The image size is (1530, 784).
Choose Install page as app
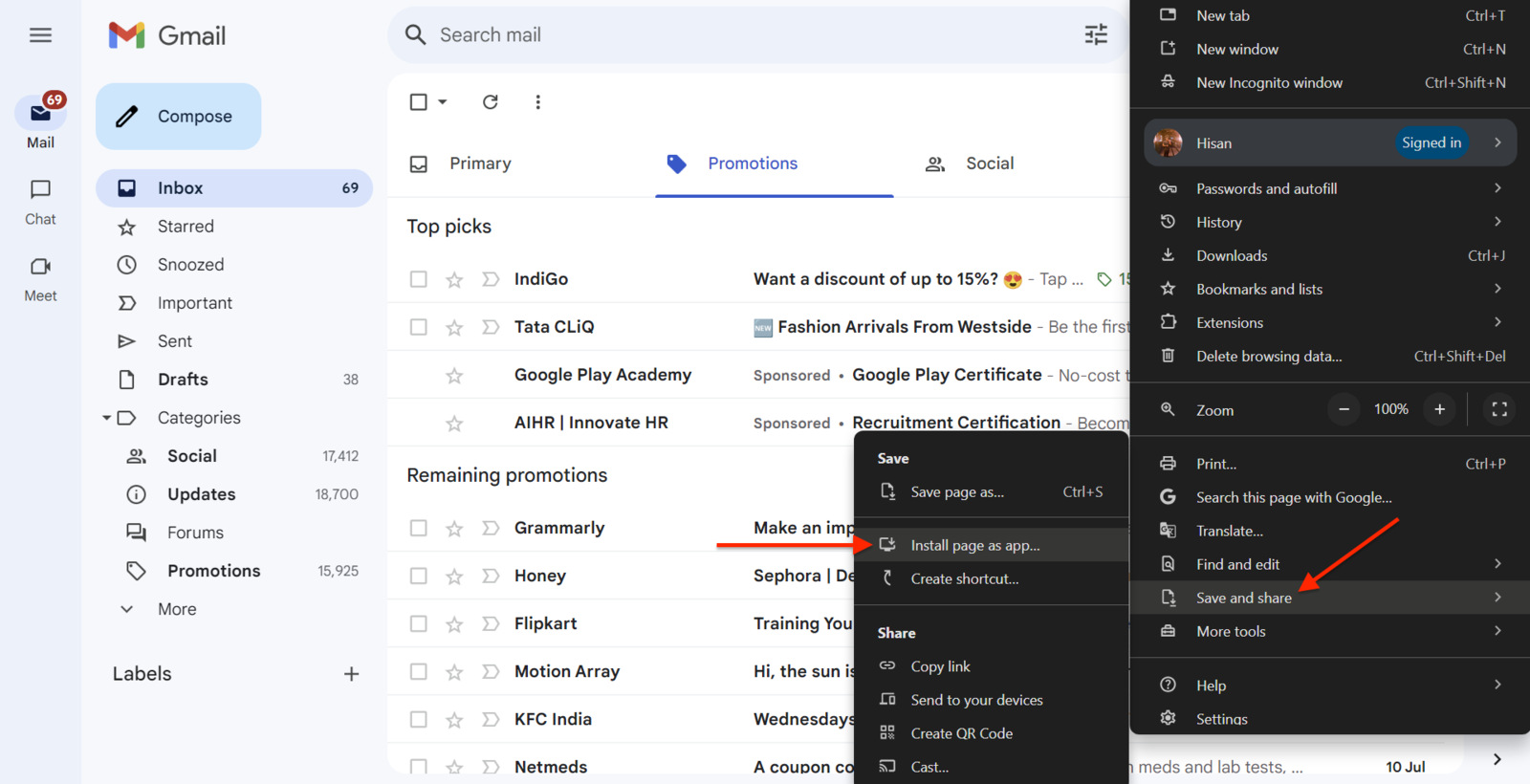[974, 545]
